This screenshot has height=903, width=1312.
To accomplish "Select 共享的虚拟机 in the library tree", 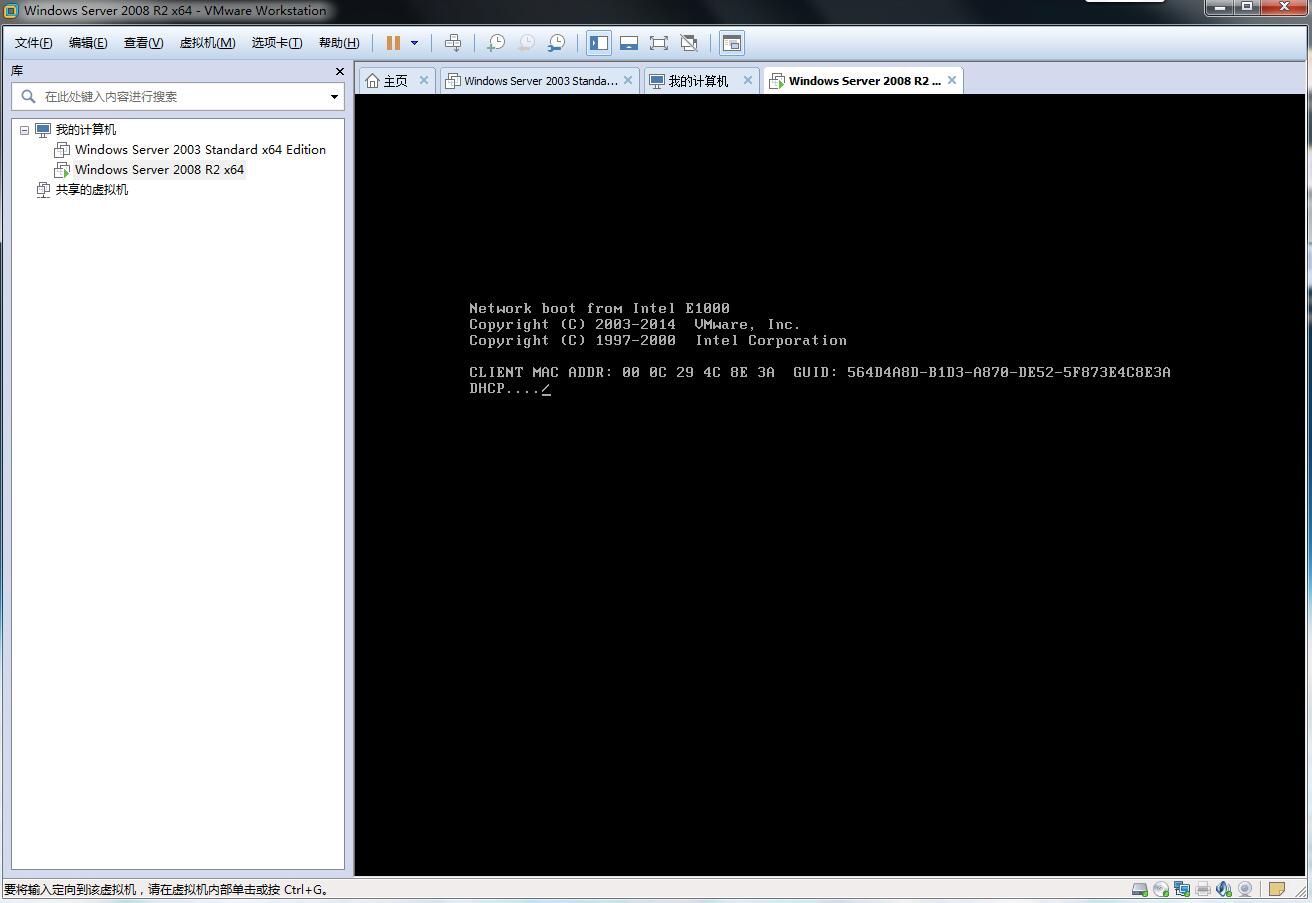I will pos(92,190).
